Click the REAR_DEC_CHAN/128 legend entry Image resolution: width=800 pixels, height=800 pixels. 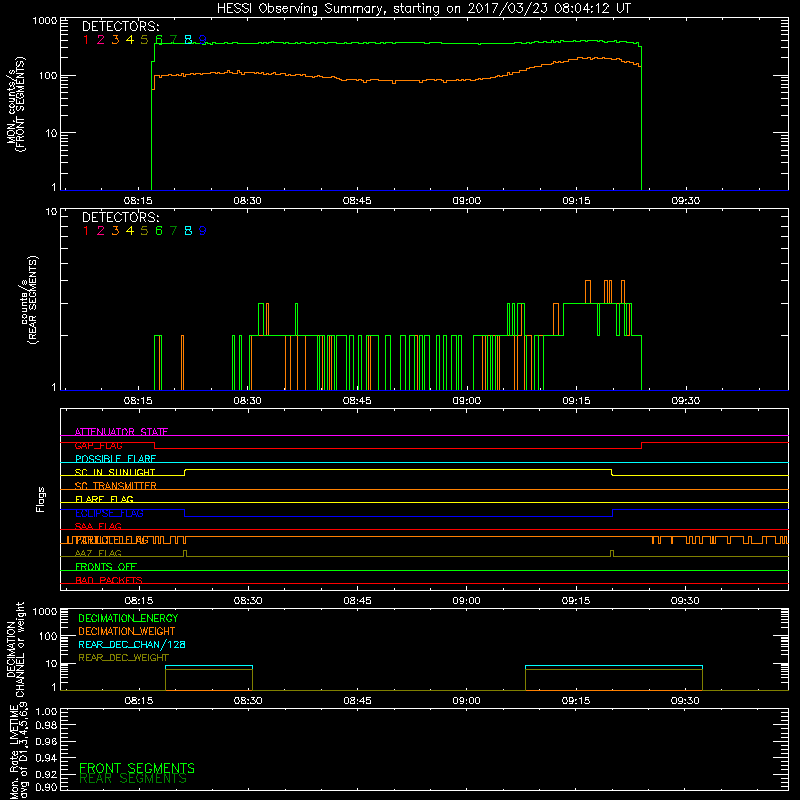point(132,645)
